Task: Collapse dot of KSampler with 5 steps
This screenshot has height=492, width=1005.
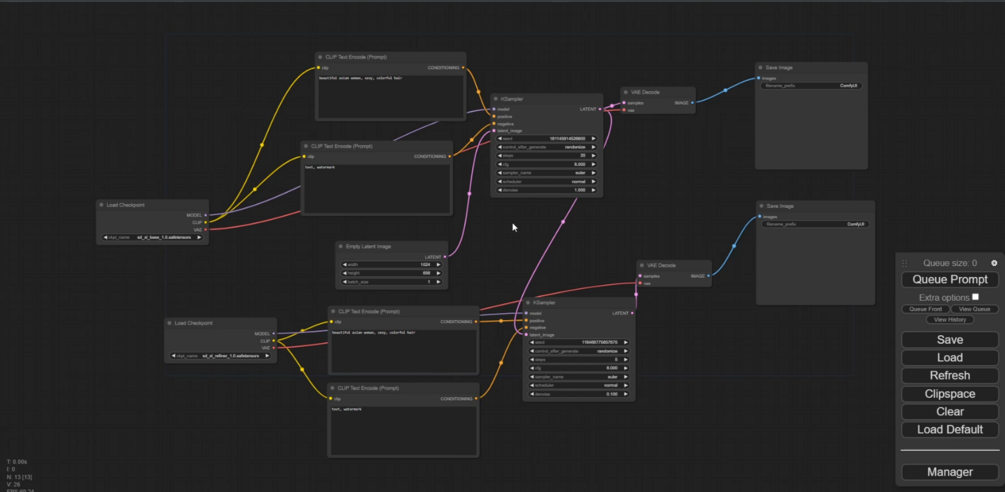Action: coord(528,302)
